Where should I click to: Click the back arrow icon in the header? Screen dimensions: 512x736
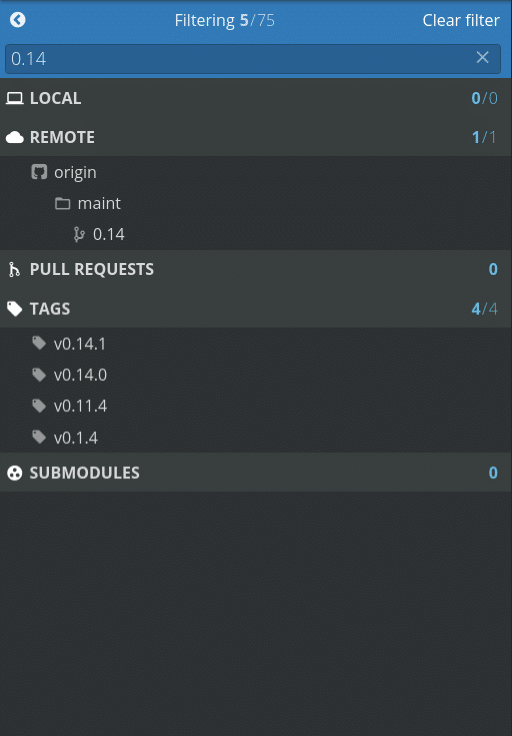tap(18, 20)
